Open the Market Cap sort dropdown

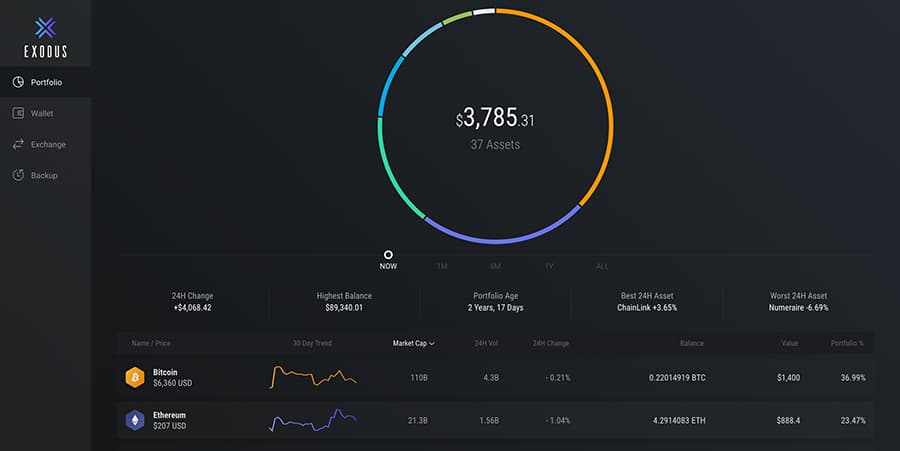click(x=413, y=343)
